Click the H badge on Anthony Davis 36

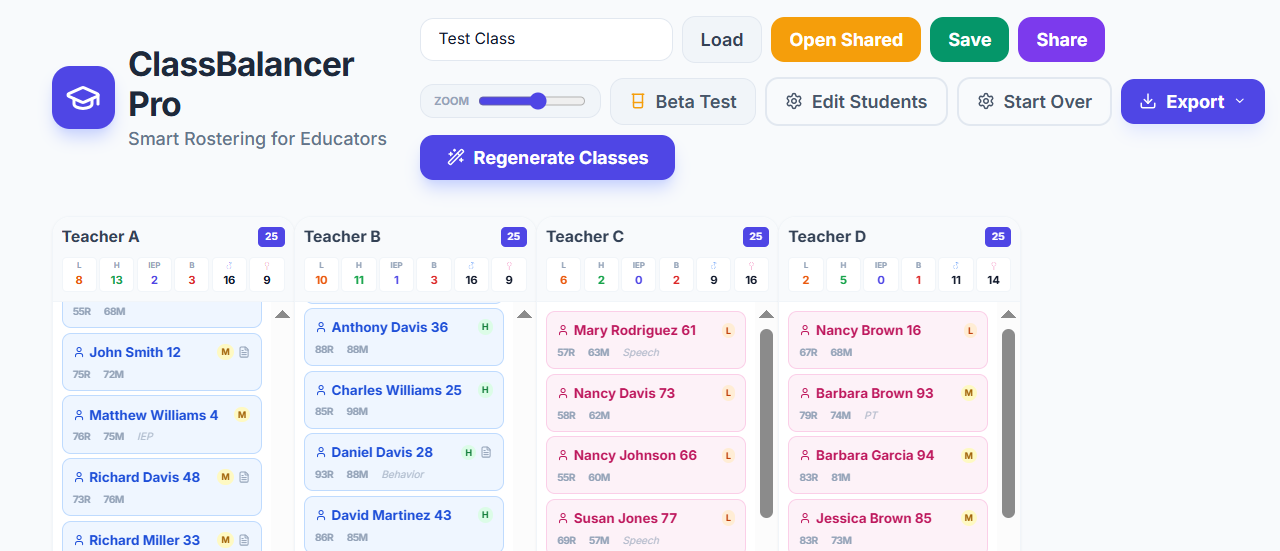485,327
